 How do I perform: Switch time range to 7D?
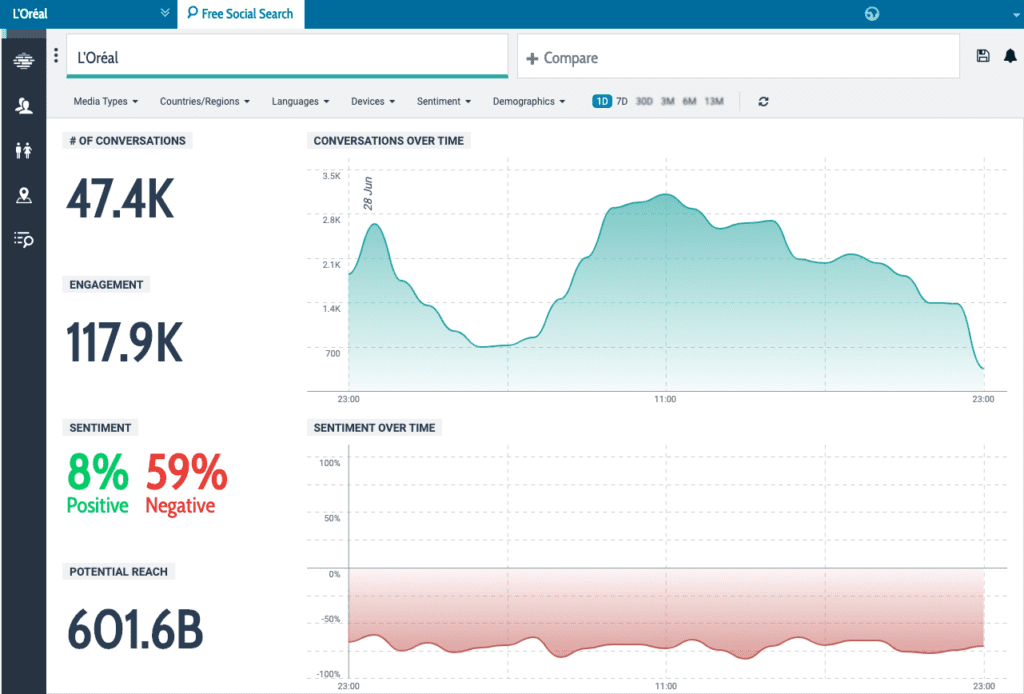pos(621,102)
